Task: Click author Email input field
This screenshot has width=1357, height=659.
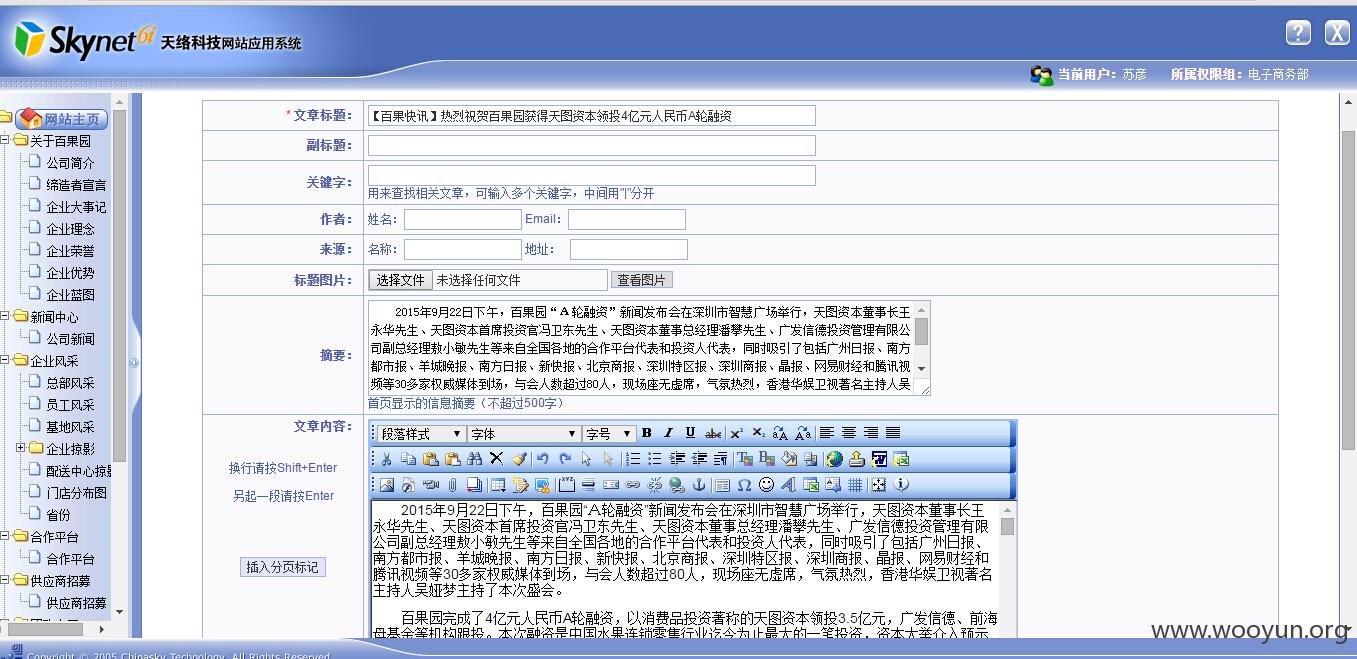Action: coord(626,220)
